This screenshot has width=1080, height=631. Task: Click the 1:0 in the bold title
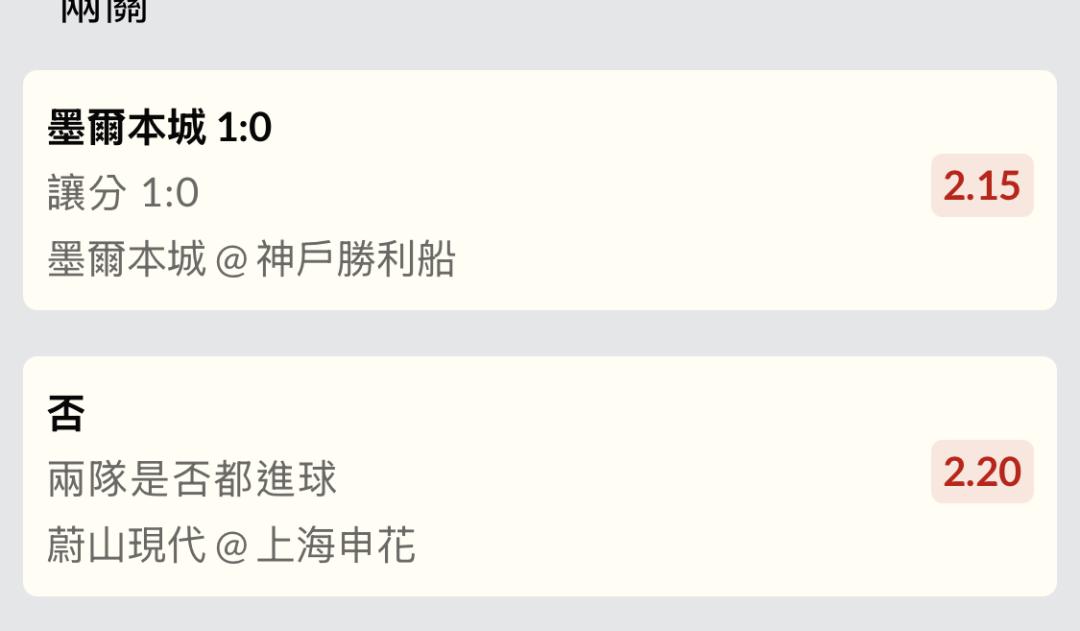tap(244, 128)
